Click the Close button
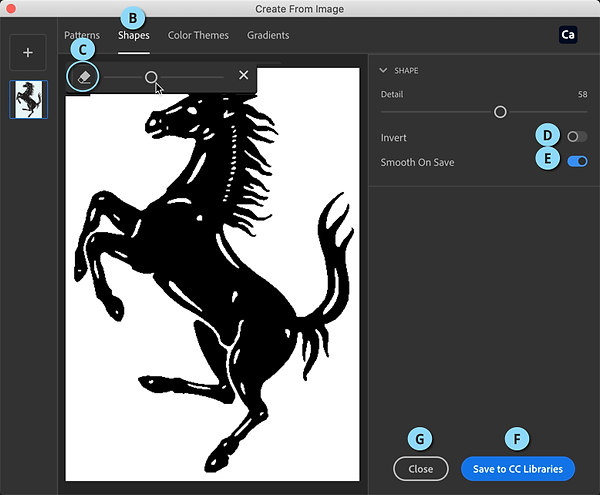The width and height of the screenshot is (600, 495). tap(421, 469)
